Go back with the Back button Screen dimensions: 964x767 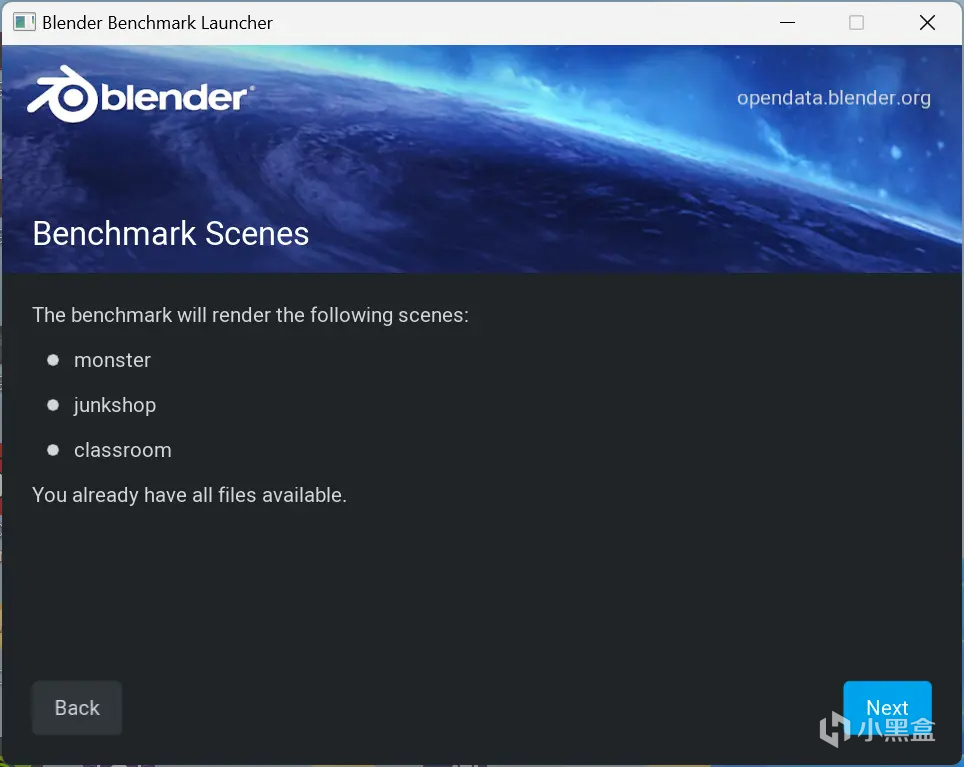[77, 707]
